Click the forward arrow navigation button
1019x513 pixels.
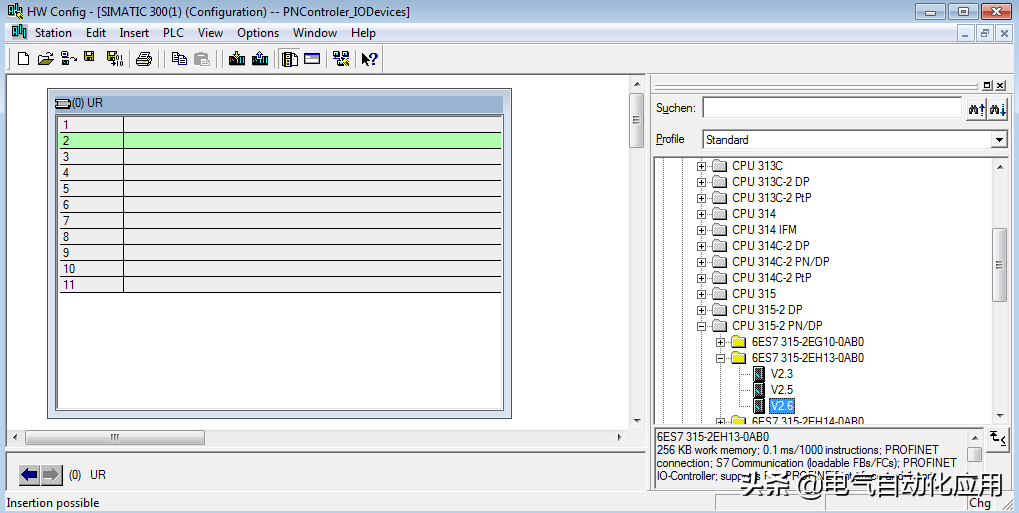point(51,475)
